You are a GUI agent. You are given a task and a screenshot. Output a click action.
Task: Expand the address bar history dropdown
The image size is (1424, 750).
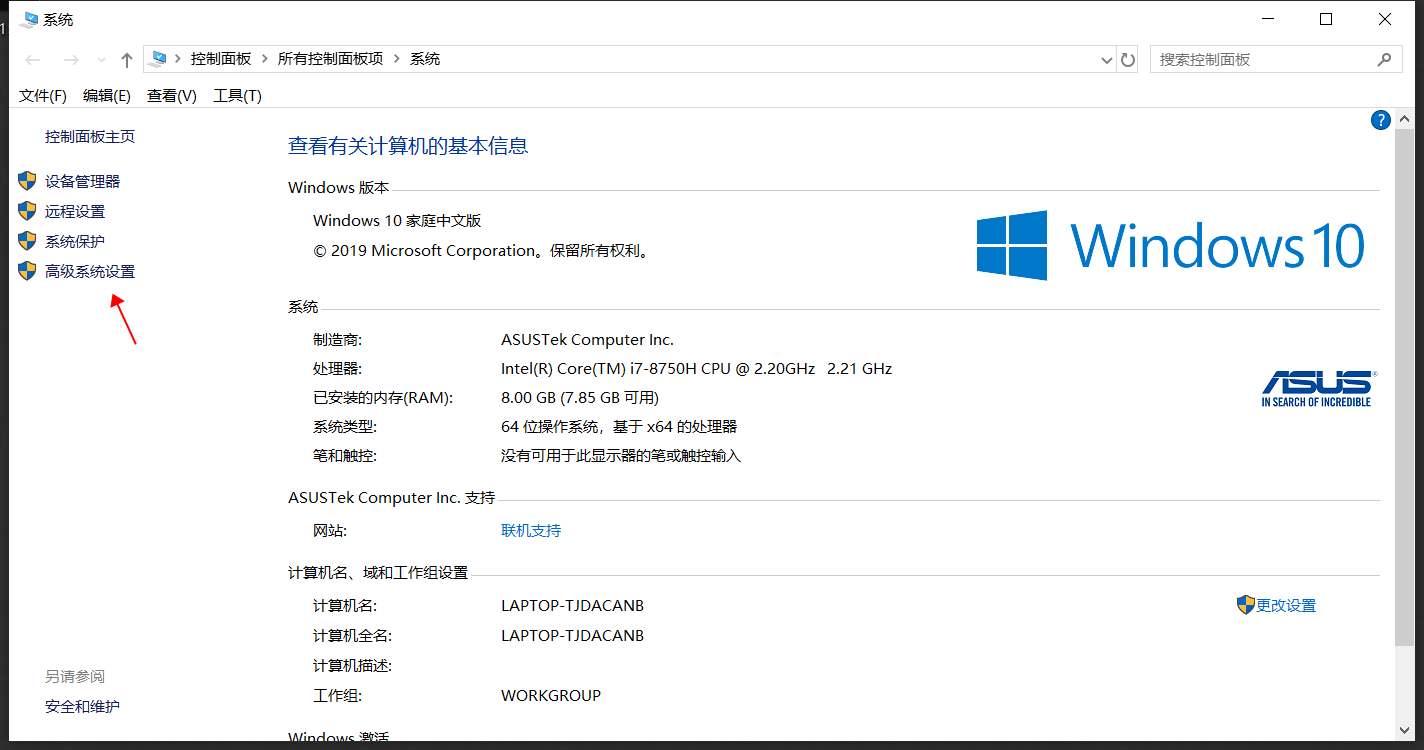click(1106, 60)
